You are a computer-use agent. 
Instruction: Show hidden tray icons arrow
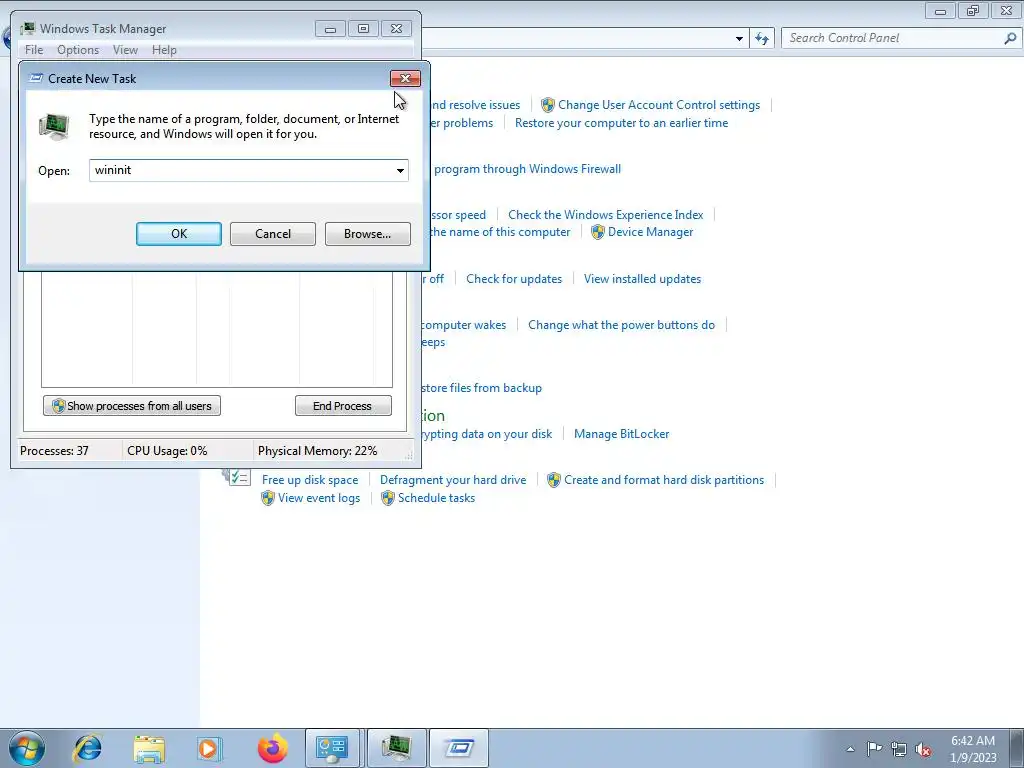(850, 749)
